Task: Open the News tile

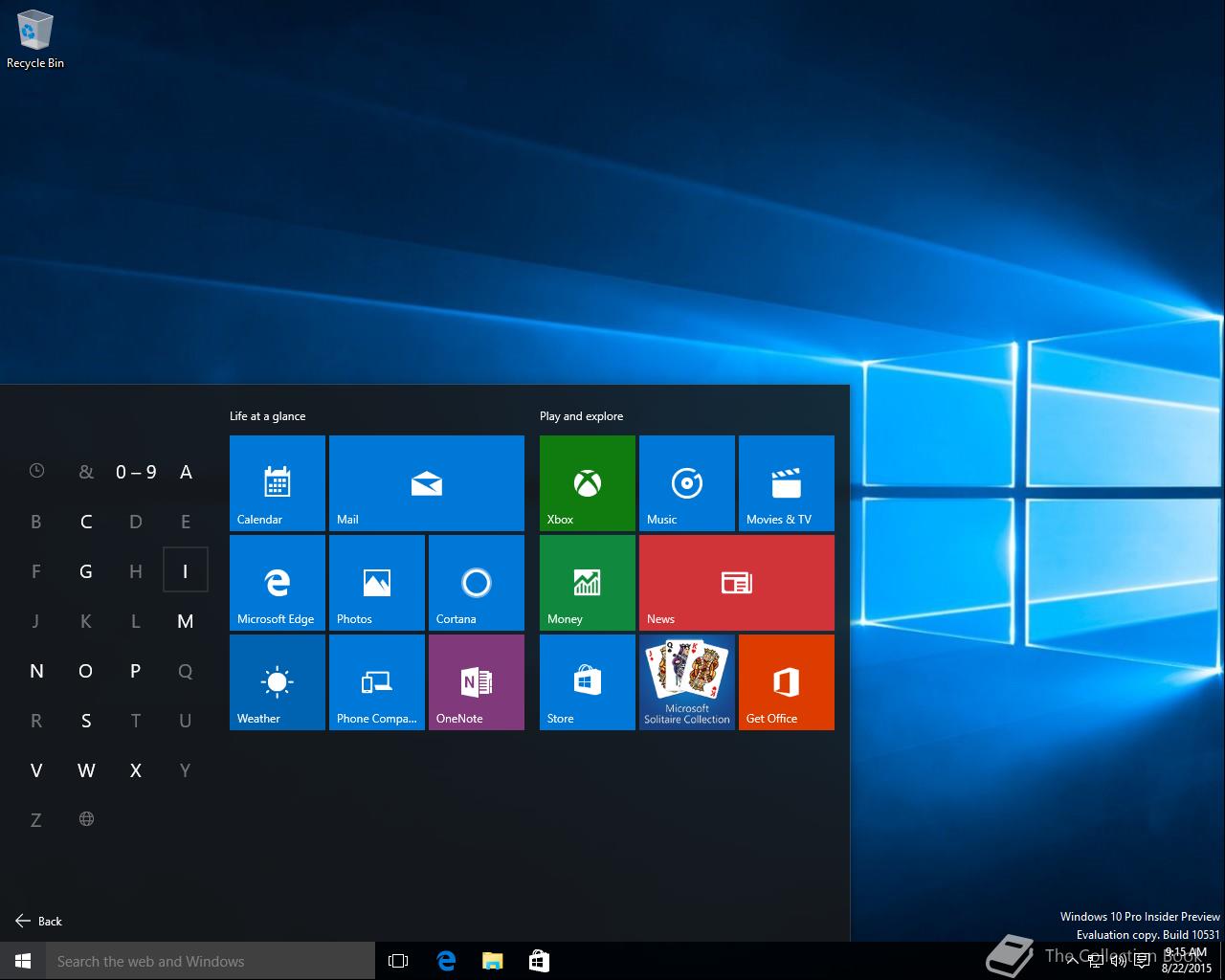Action: tap(737, 583)
